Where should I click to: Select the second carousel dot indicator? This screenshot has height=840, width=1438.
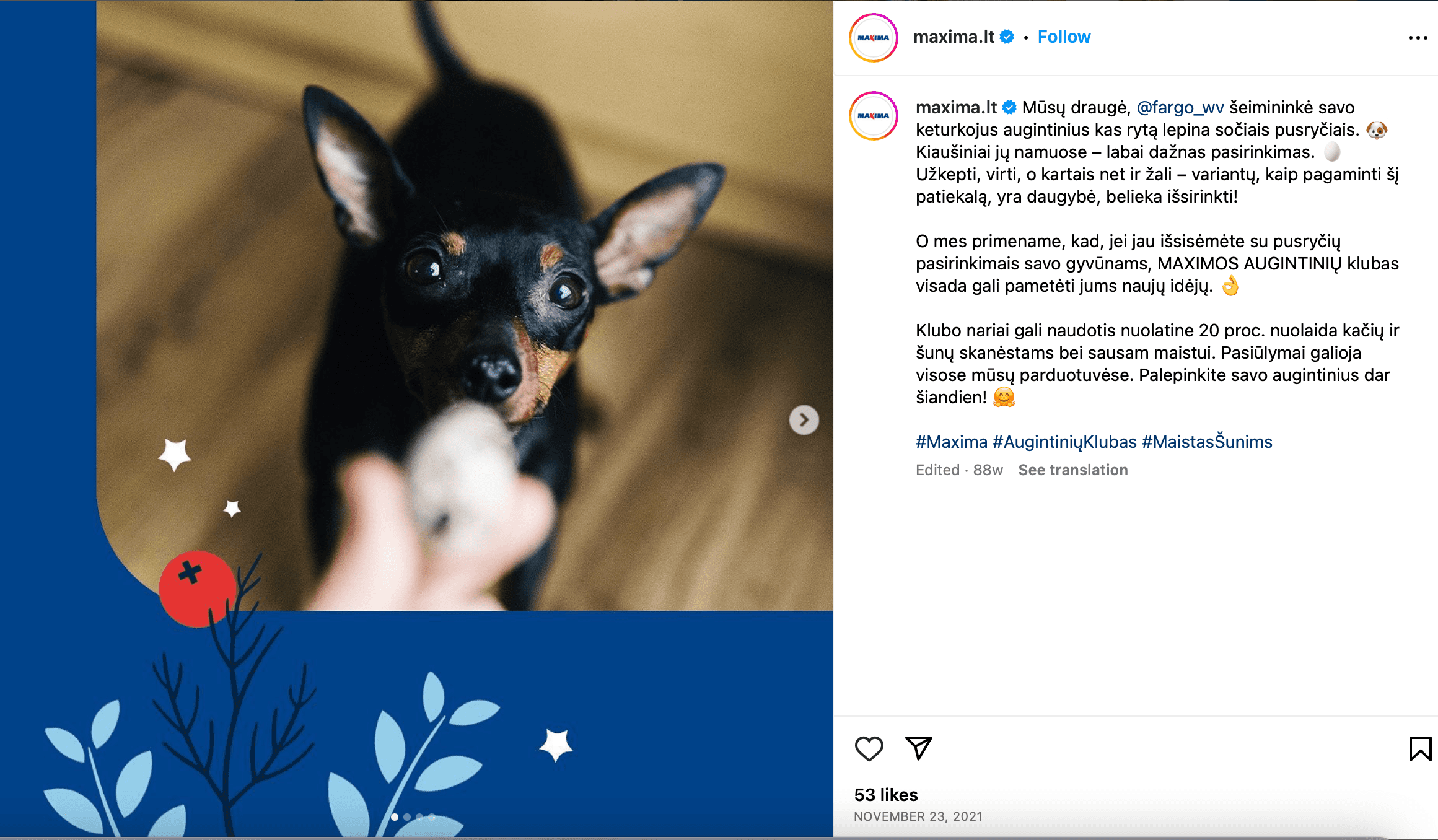407,817
